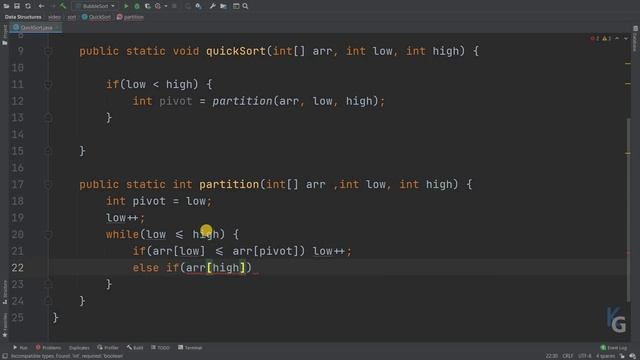Click fold end marker on line 13
Viewport: 640px width, 360px height.
(48, 118)
